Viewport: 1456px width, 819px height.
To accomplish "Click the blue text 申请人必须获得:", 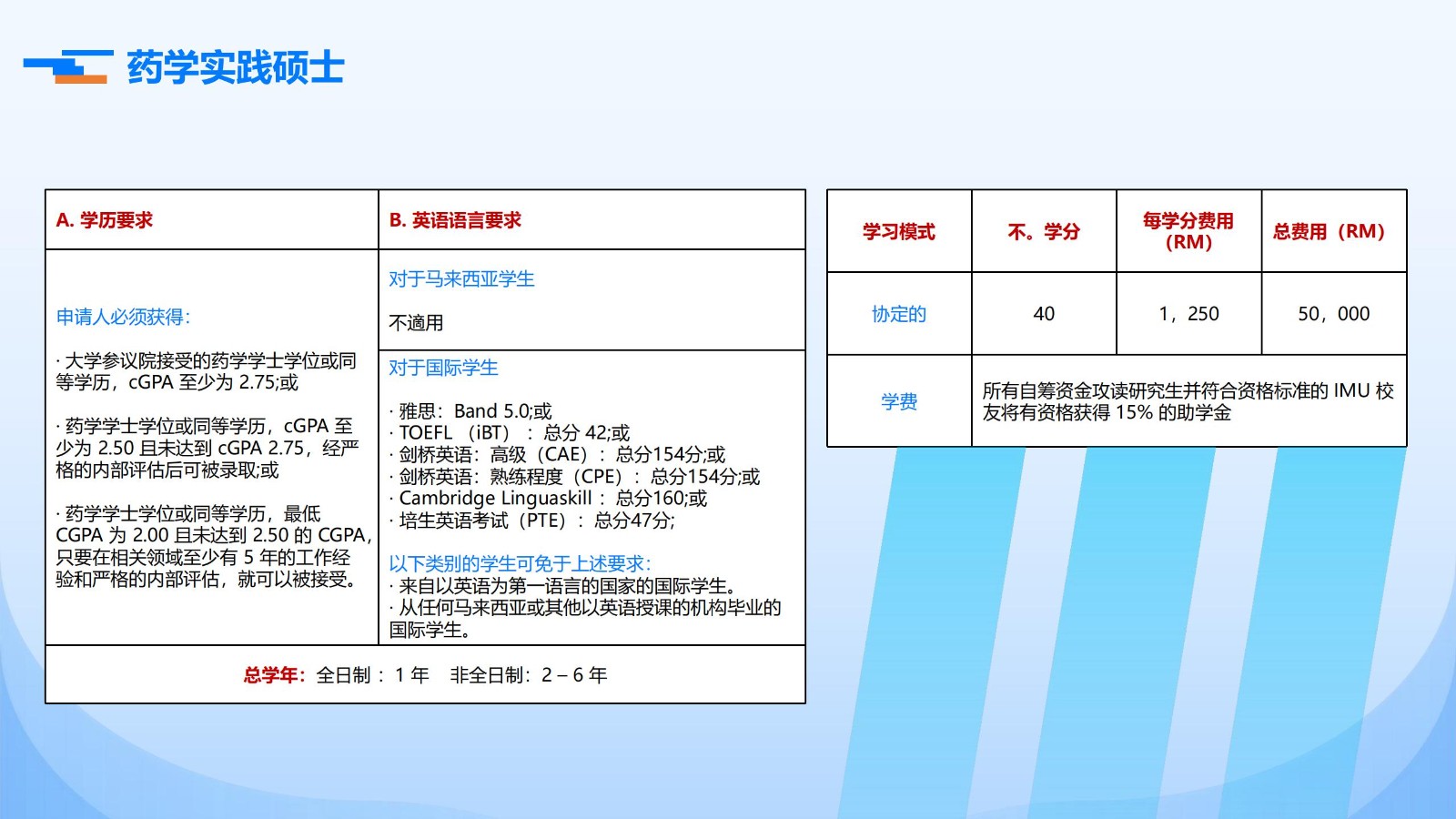I will 123,317.
